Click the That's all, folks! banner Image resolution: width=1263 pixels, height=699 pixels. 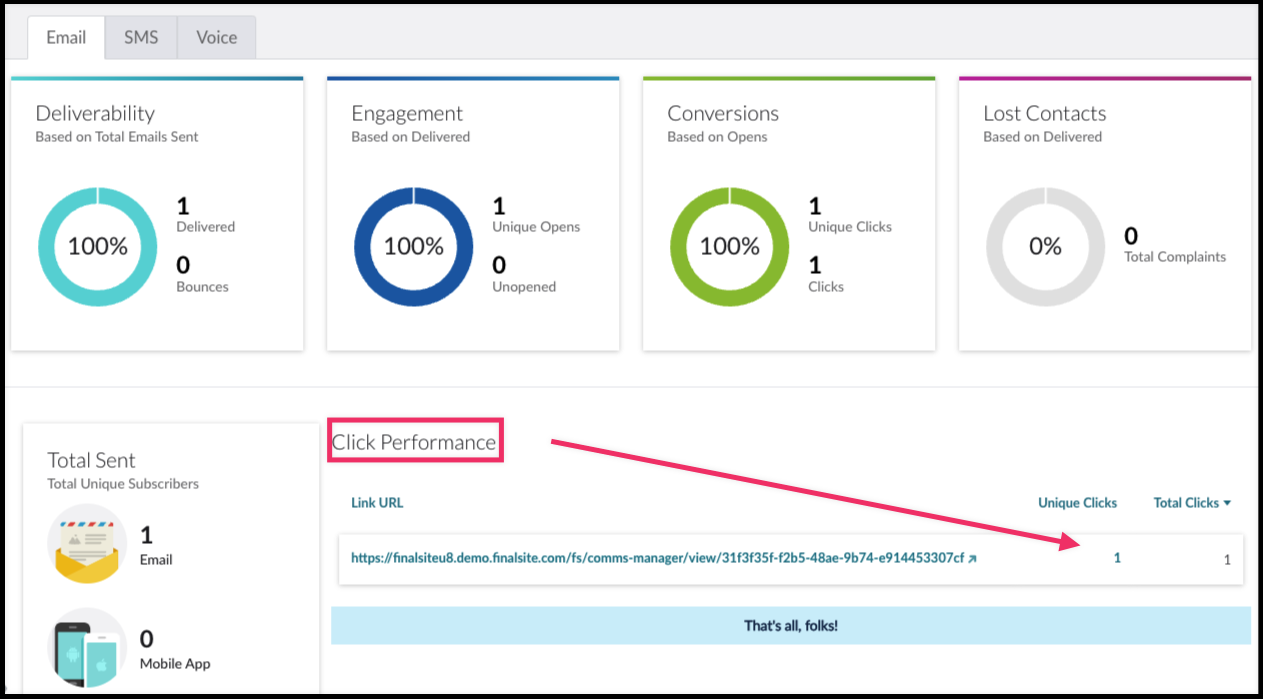pyautogui.click(x=790, y=626)
